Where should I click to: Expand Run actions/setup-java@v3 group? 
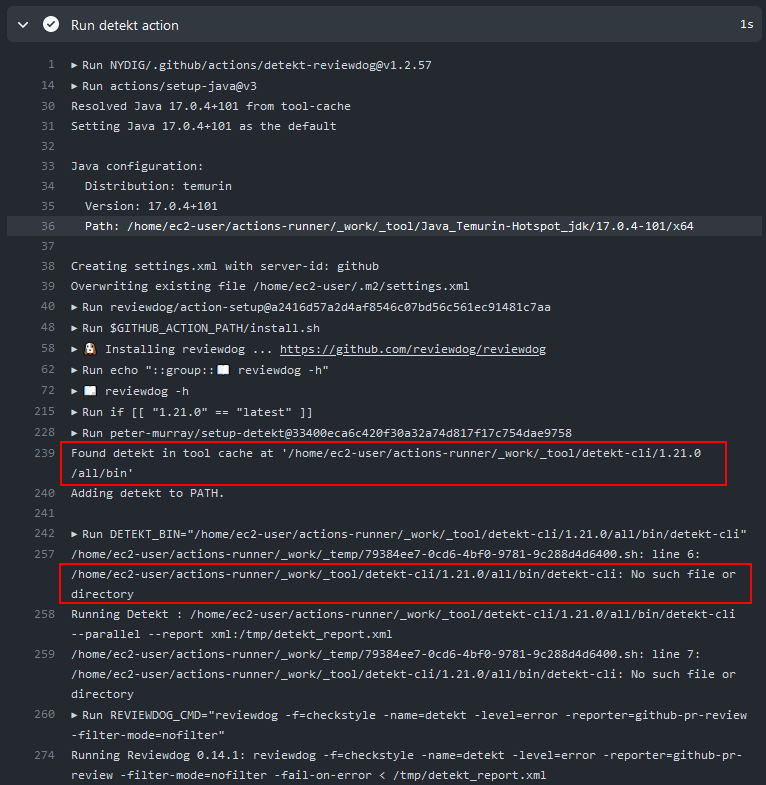click(x=74, y=86)
